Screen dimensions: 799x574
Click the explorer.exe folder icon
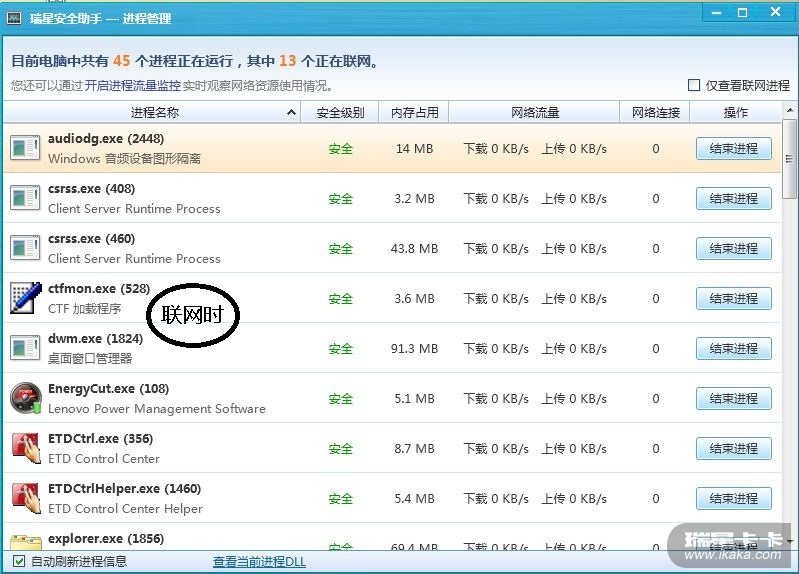[25, 541]
